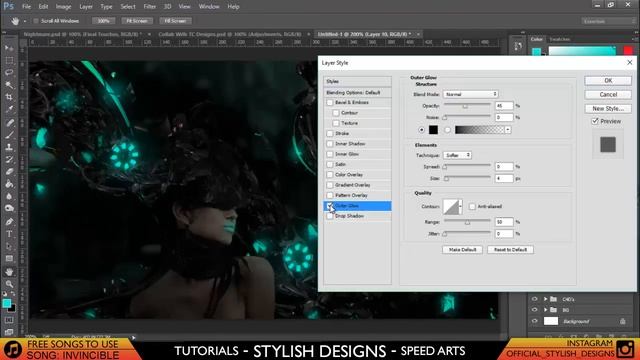Enable the Stroke effect checkbox
Image resolution: width=640 pixels, height=360 pixels.
(x=330, y=133)
